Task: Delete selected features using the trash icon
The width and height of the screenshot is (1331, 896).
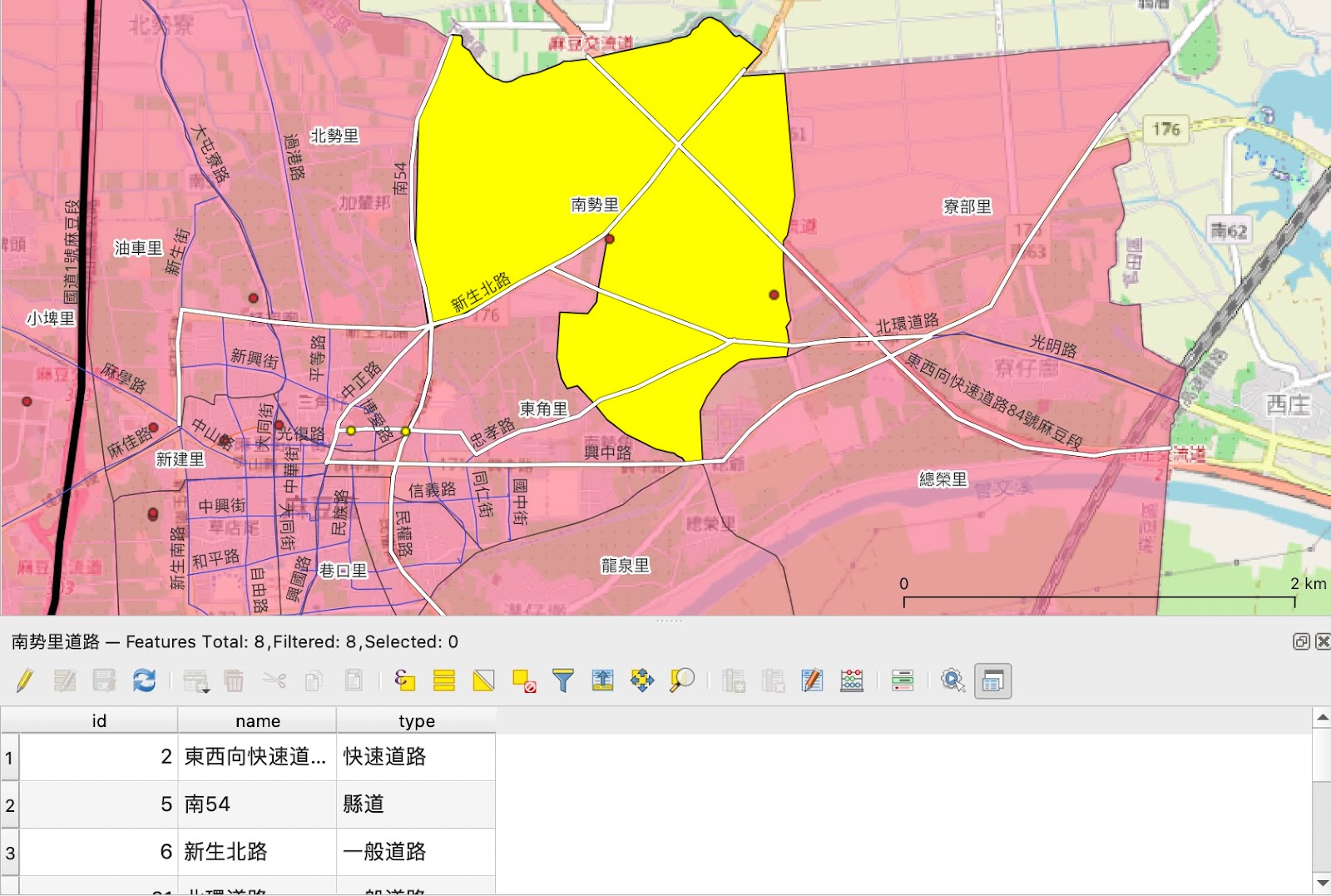Action: 234,681
